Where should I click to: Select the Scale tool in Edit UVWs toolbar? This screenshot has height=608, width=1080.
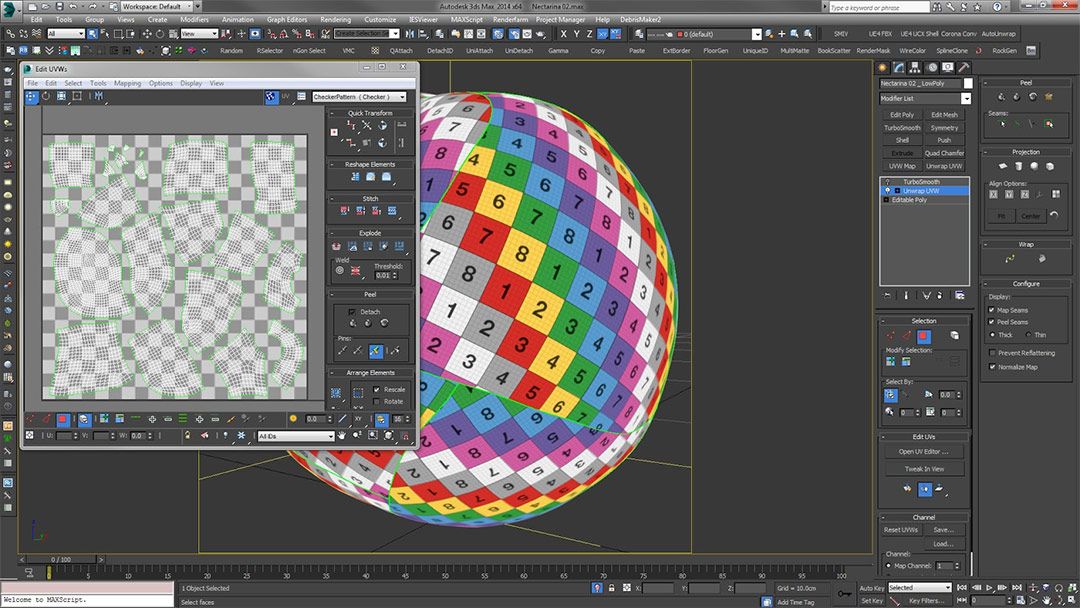(61, 97)
